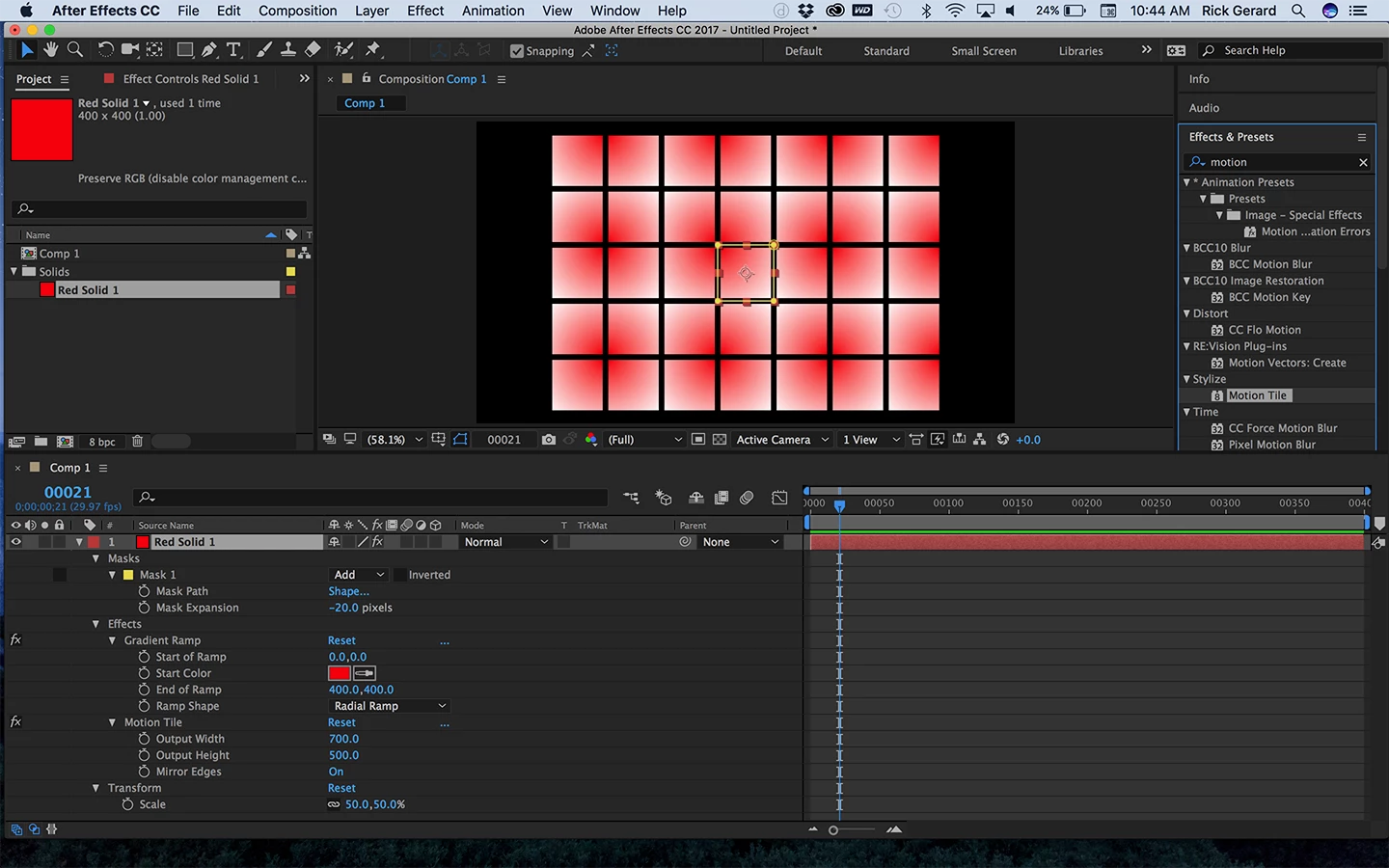The height and width of the screenshot is (868, 1389).
Task: Select the Selection arrow tool
Action: (26, 49)
